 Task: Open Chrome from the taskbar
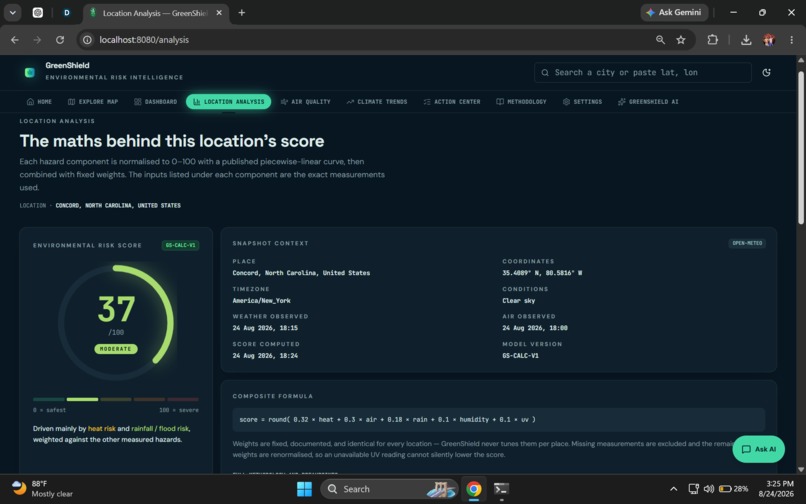(x=473, y=489)
